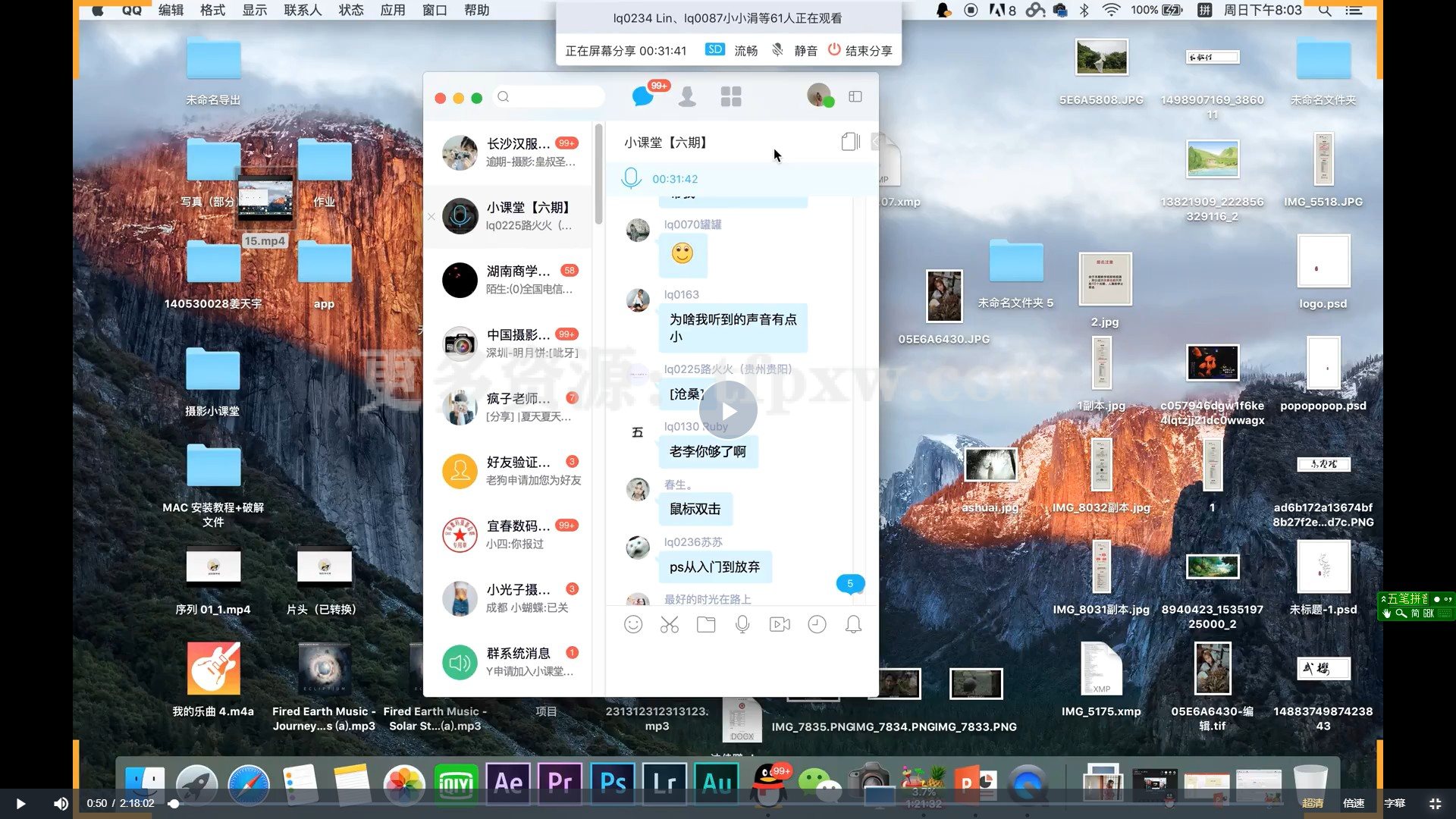Open the 联系人 menu in the menu bar
Viewport: 1456px width, 819px height.
[x=302, y=10]
